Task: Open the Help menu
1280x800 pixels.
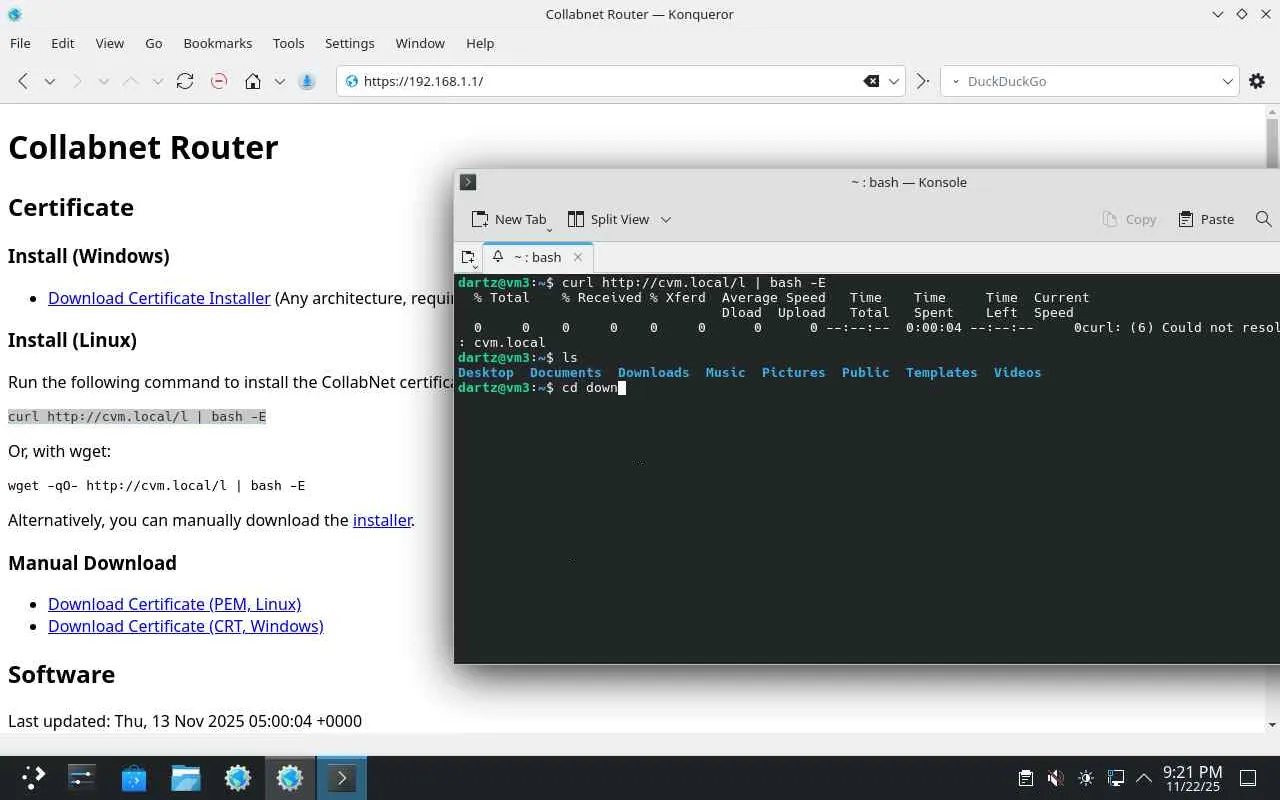Action: [x=480, y=43]
